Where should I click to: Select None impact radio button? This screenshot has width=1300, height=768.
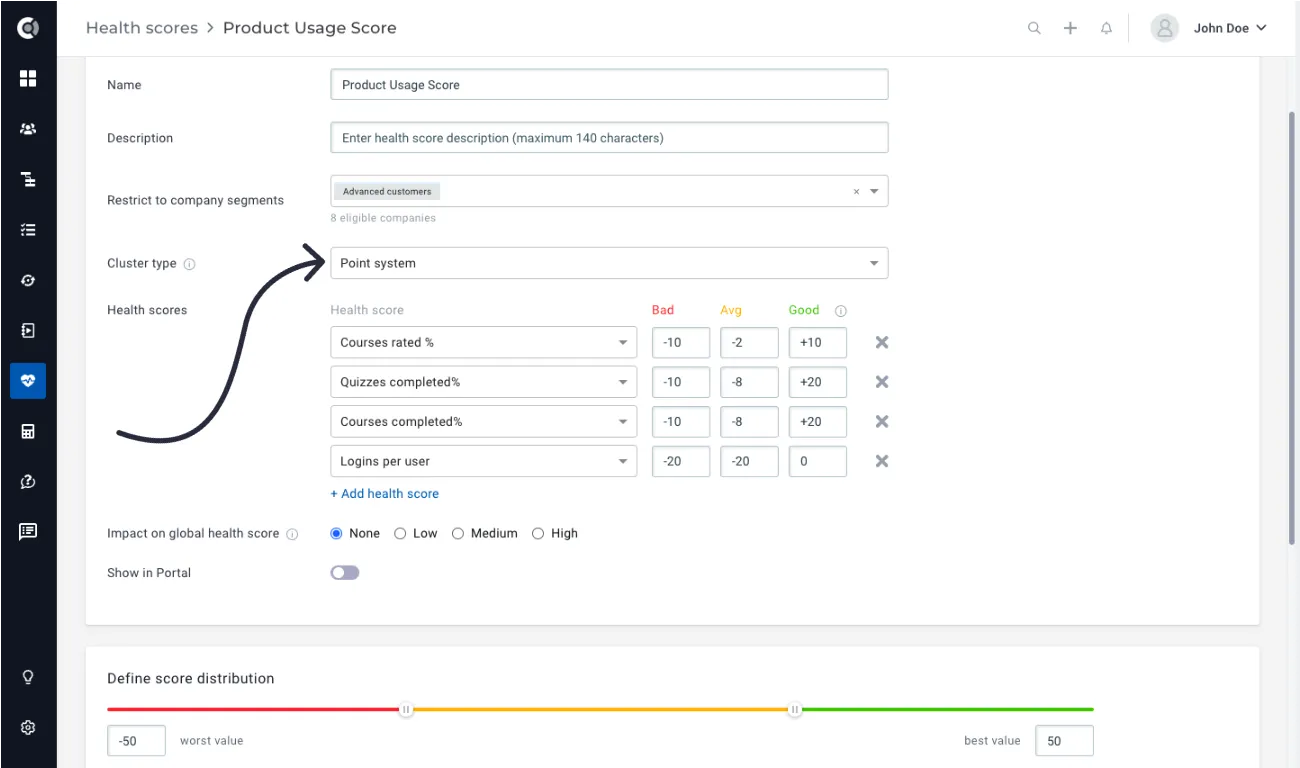pyautogui.click(x=337, y=533)
